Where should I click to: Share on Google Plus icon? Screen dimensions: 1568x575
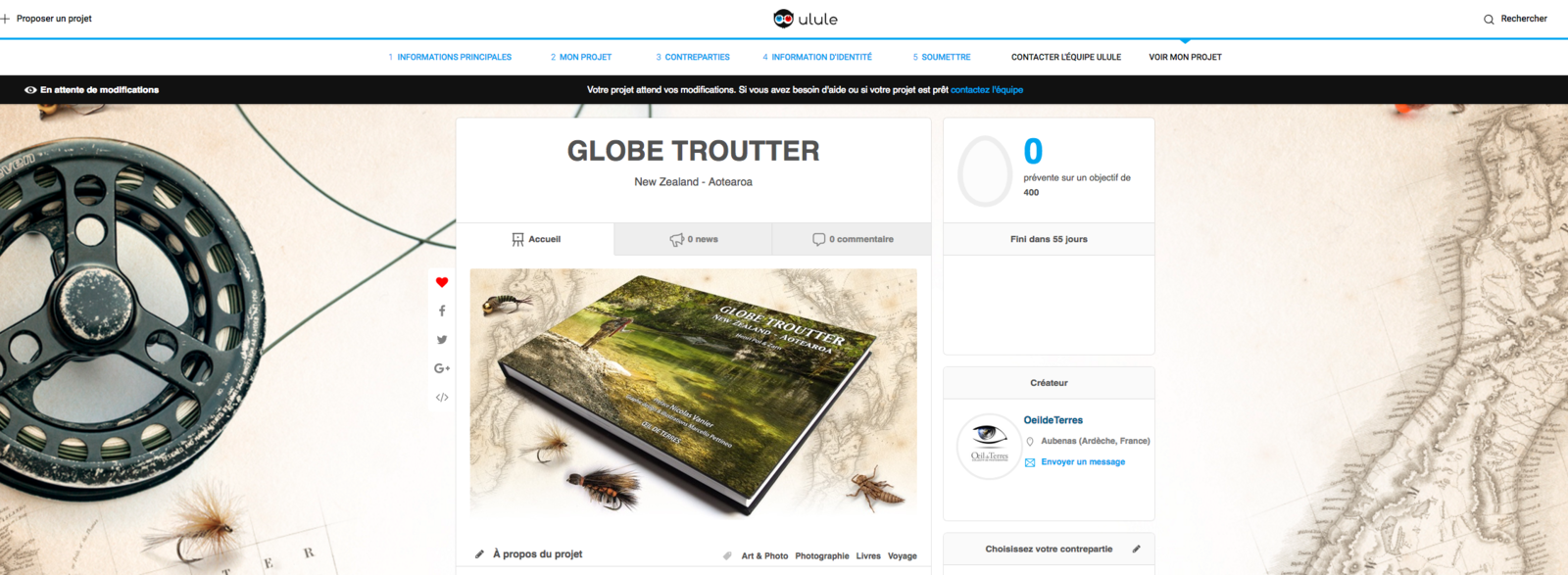[x=442, y=368]
